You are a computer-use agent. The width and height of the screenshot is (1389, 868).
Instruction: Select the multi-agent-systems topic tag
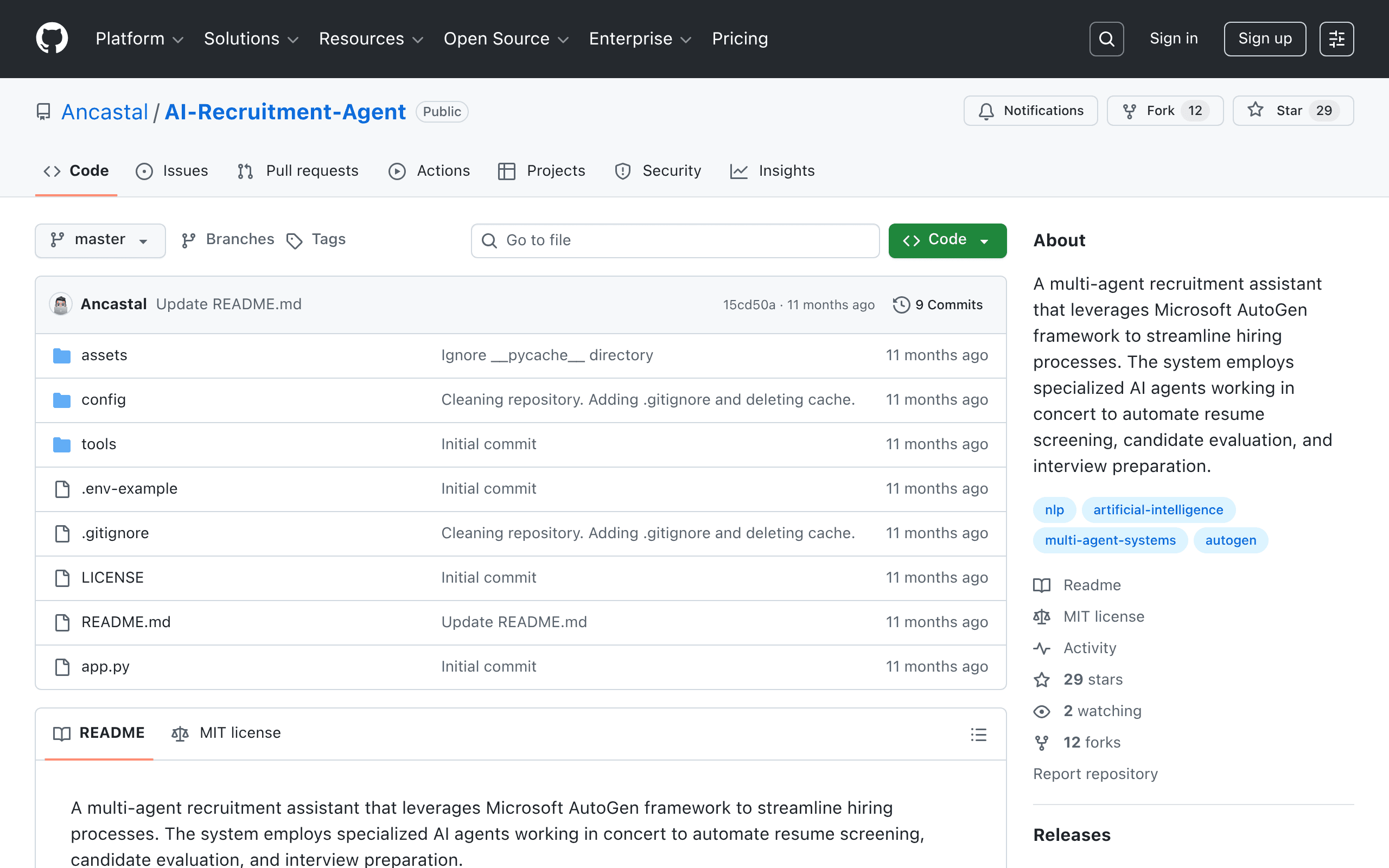1110,540
